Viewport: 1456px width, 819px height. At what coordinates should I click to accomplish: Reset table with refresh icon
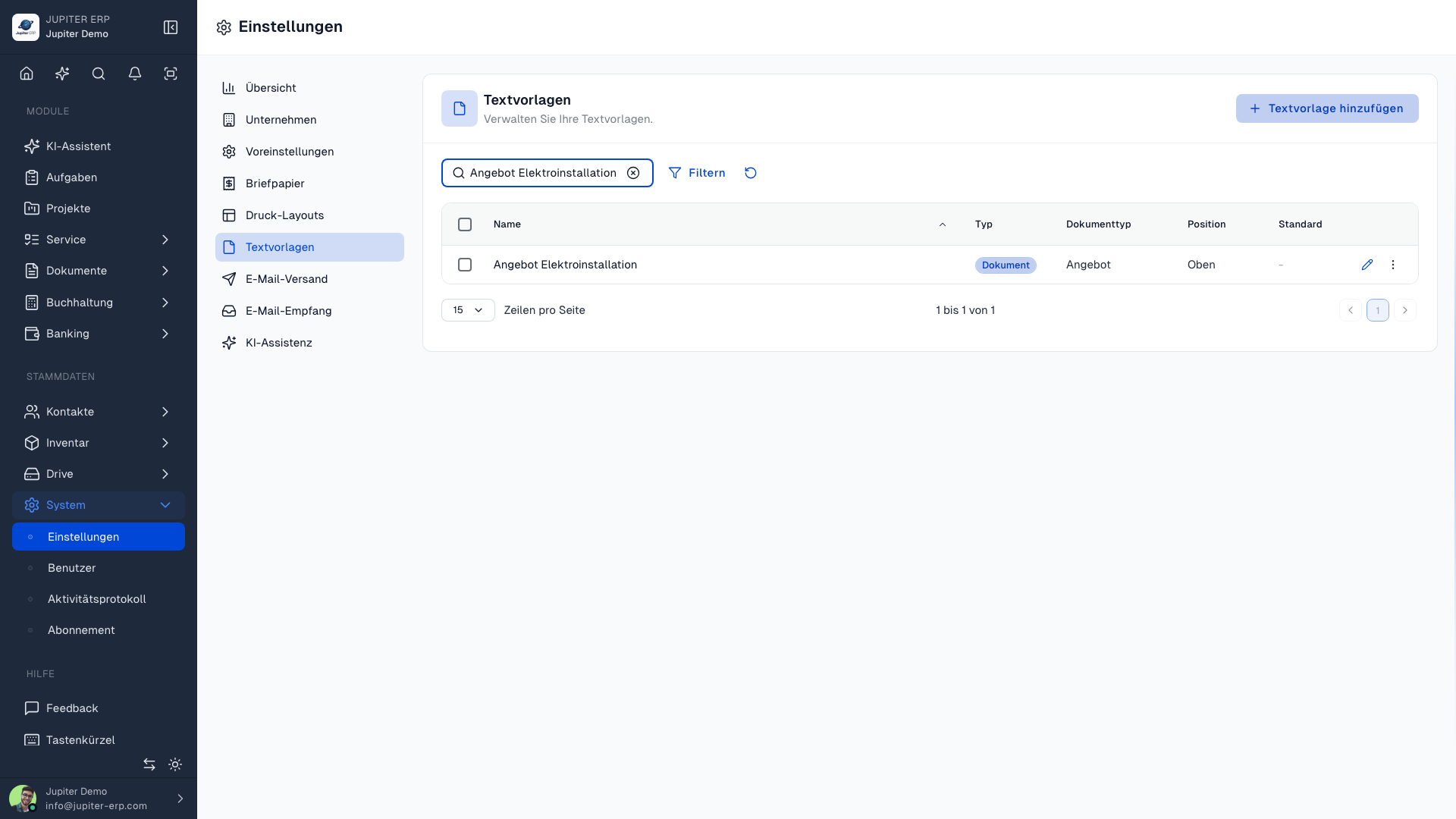[751, 173]
